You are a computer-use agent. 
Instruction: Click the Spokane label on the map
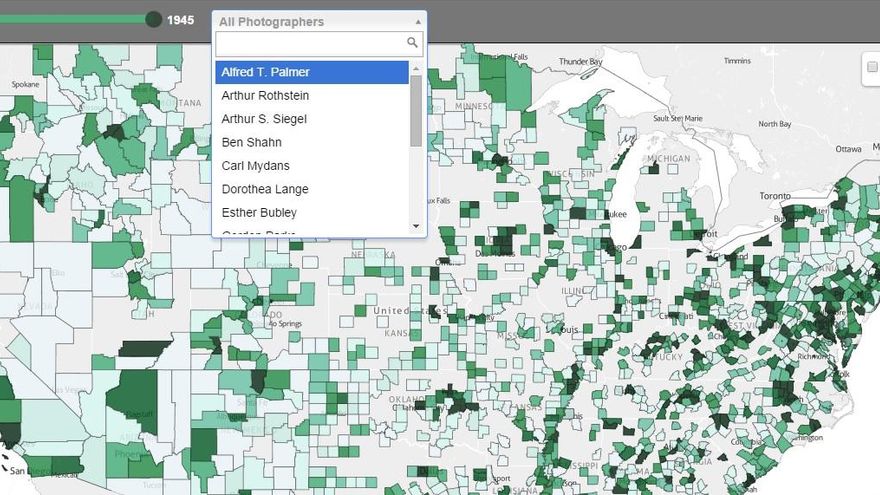coord(25,86)
